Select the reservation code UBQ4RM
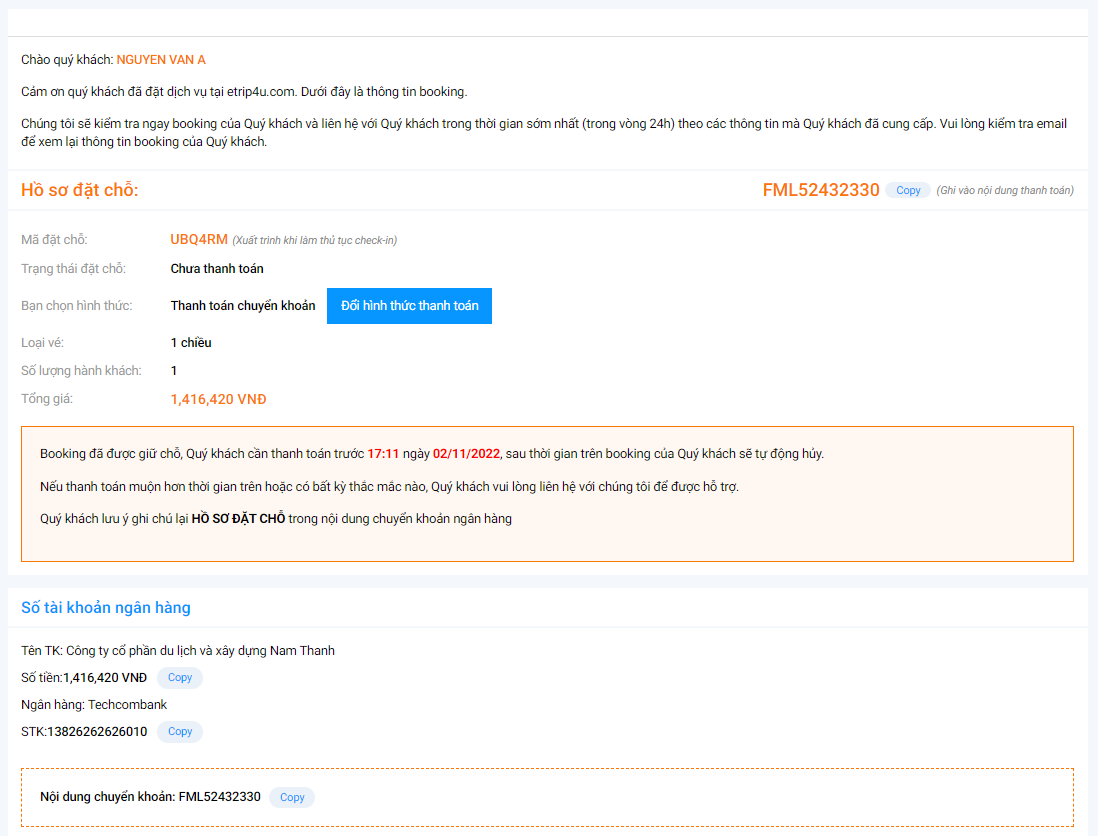This screenshot has width=1098, height=836. (199, 239)
